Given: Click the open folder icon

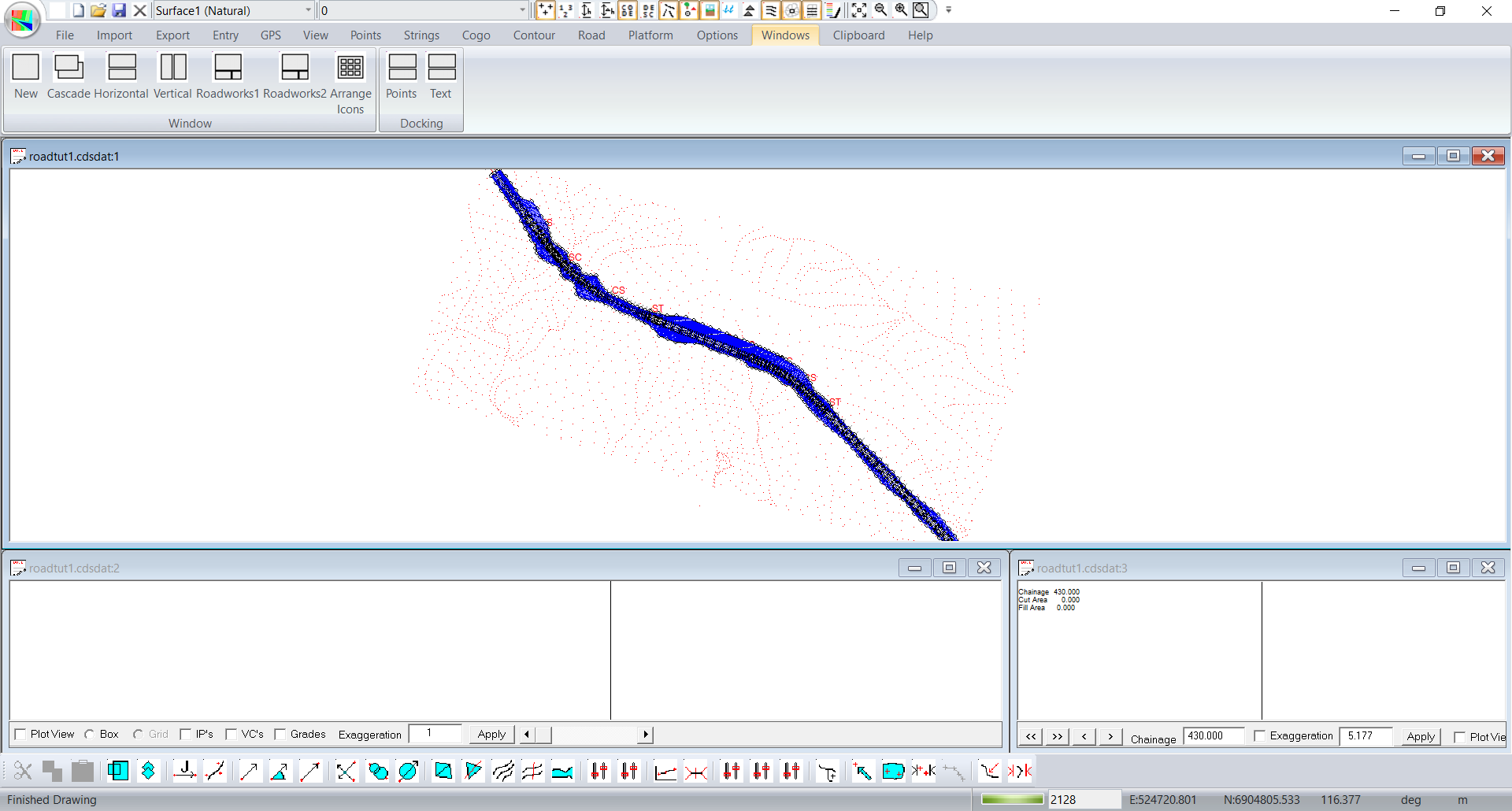Looking at the screenshot, I should point(98,10).
